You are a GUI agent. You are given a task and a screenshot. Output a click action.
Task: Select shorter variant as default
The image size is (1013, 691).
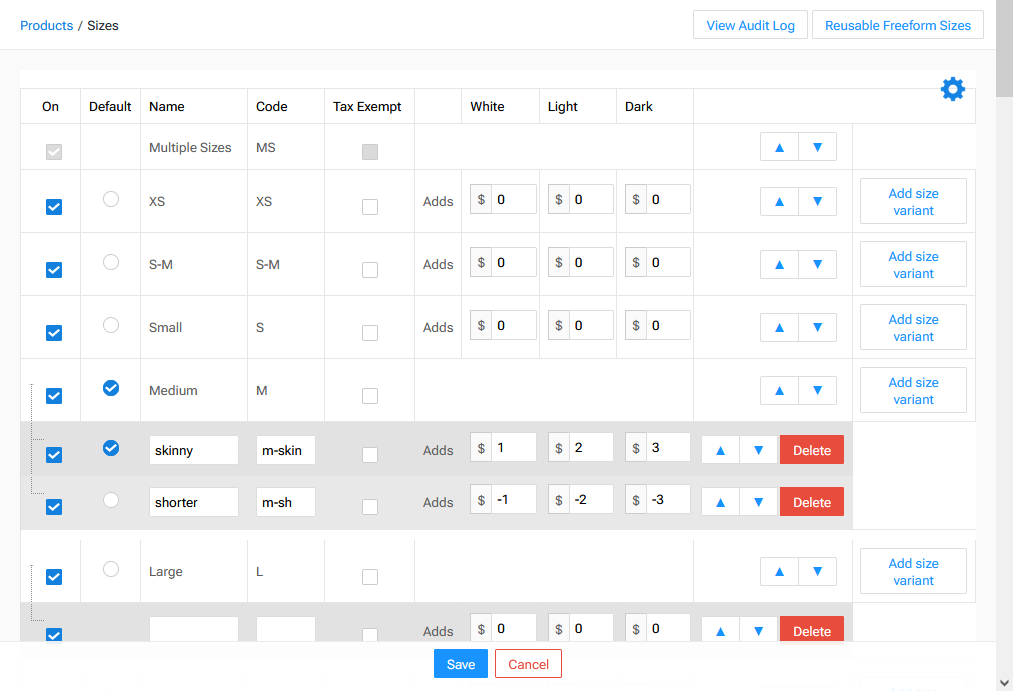pyautogui.click(x=111, y=499)
